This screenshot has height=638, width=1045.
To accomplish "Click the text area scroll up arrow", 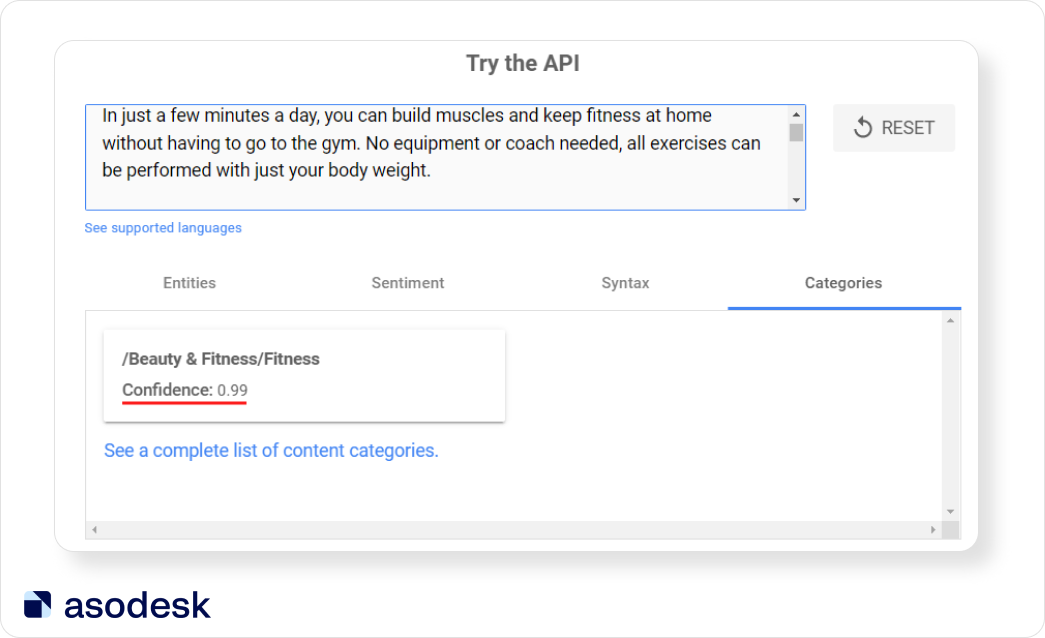I will click(x=796, y=115).
